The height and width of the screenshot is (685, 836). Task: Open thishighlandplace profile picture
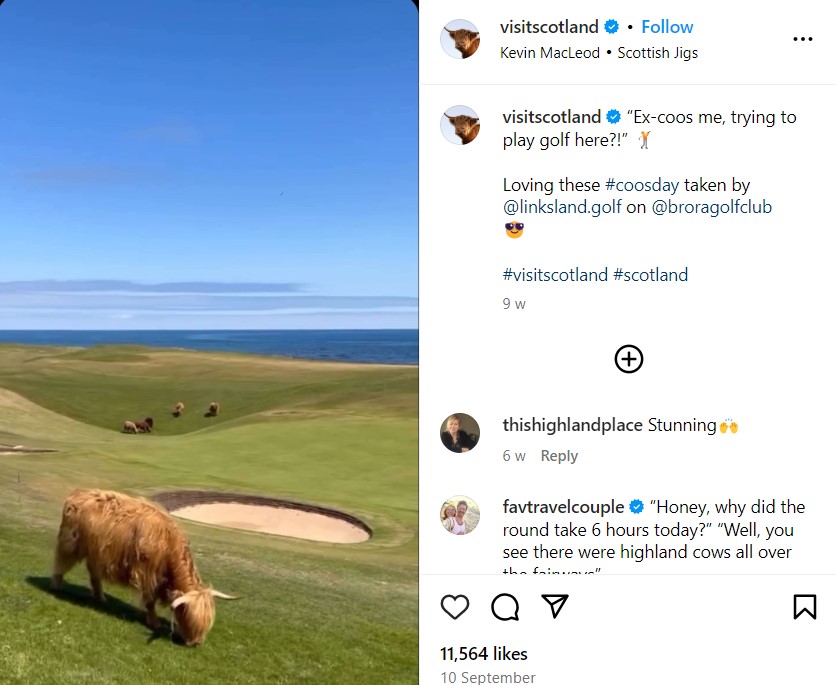pos(460,433)
